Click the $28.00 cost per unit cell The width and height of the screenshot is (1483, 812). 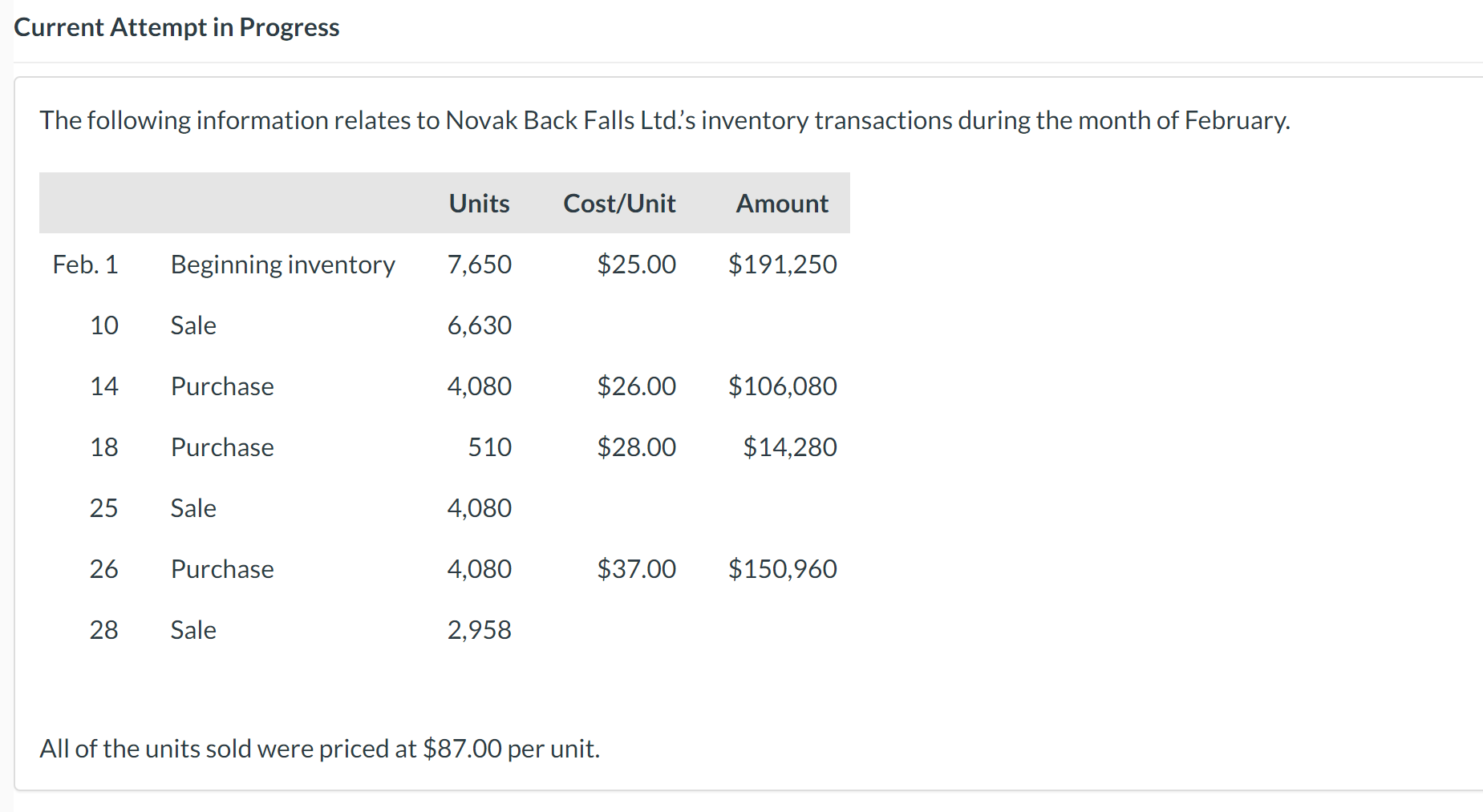(636, 447)
